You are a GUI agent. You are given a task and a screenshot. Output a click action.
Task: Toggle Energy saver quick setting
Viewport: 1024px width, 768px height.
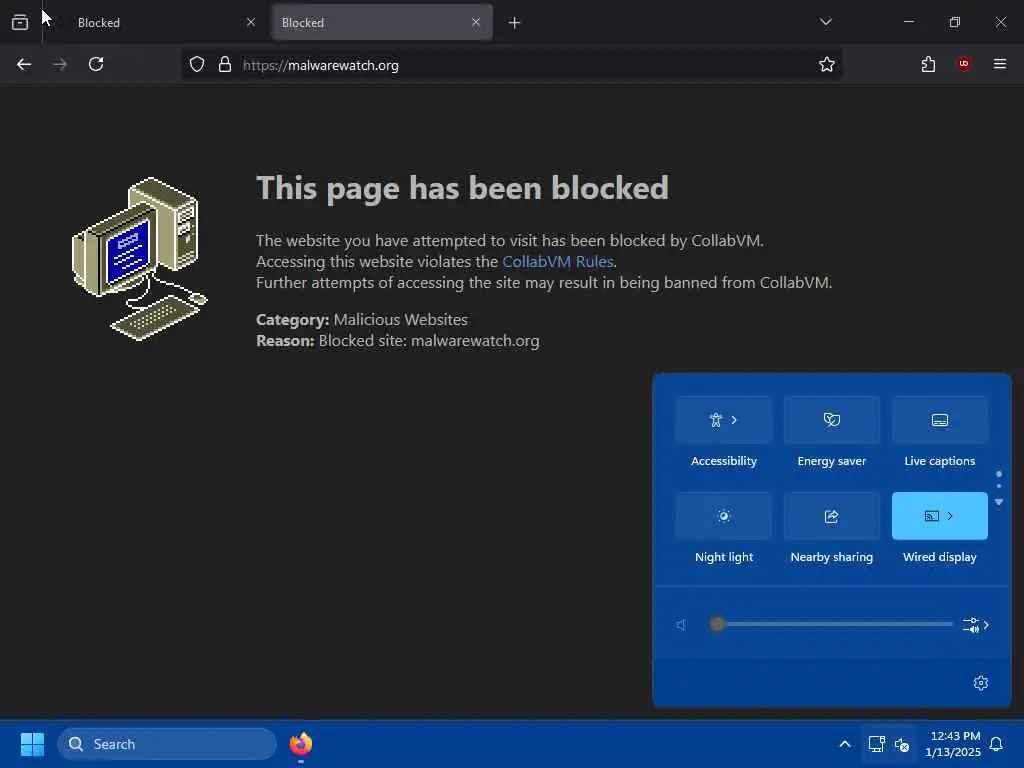(831, 420)
